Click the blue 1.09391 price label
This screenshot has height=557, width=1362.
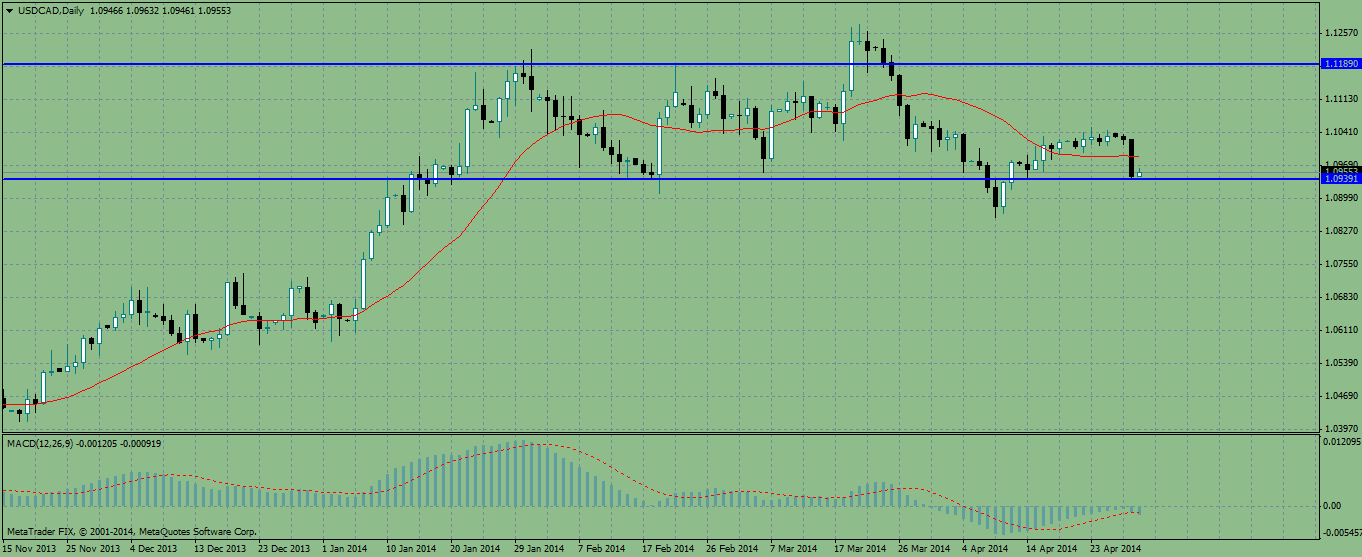1340,180
